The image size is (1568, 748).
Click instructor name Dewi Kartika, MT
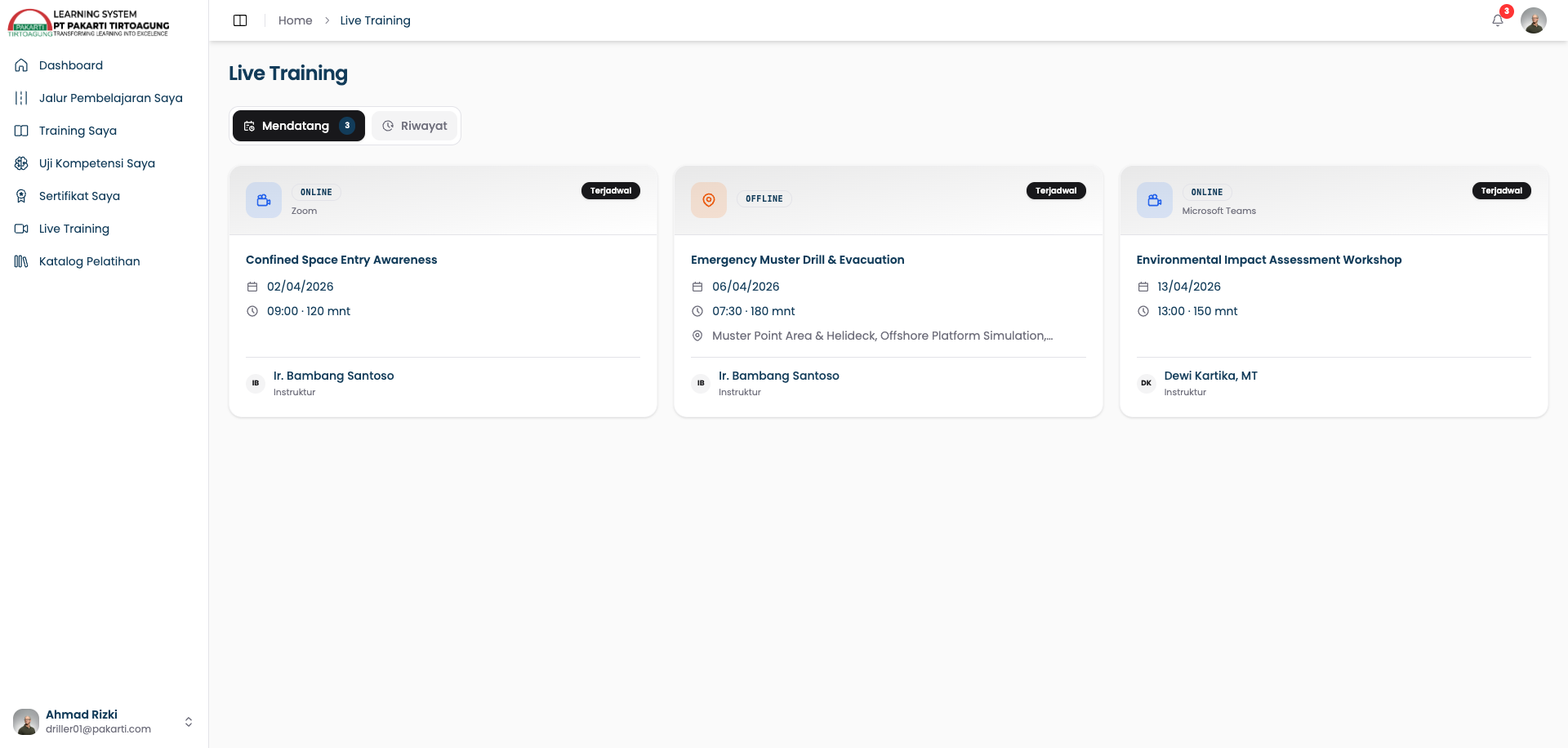[x=1210, y=376]
